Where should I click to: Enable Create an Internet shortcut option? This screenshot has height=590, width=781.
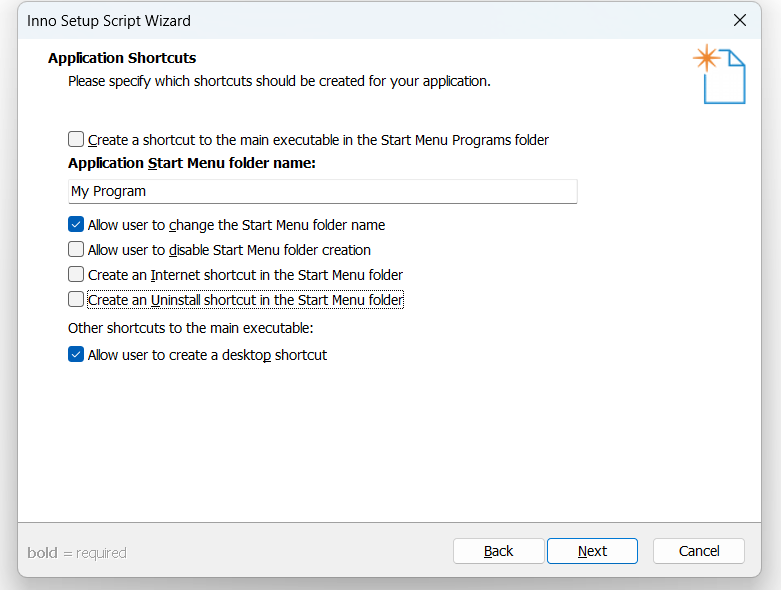[x=76, y=274]
